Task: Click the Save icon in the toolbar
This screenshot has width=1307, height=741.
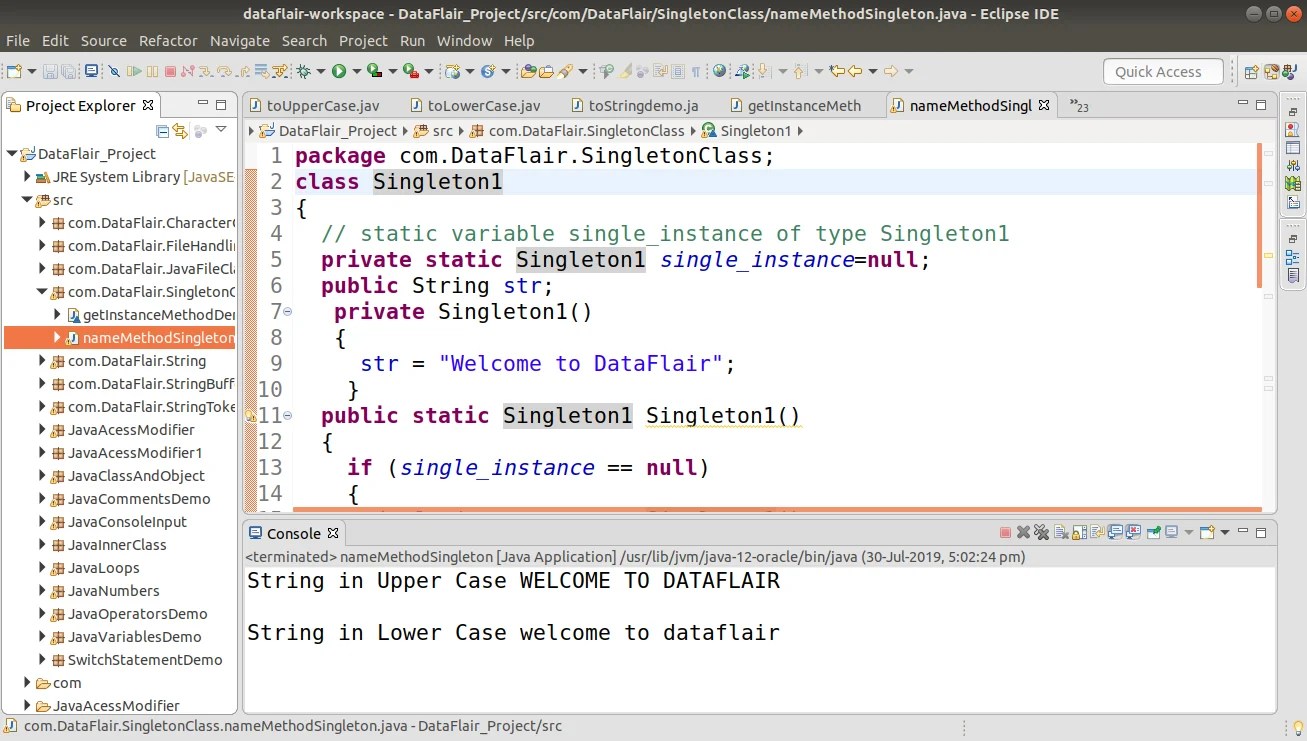Action: [x=49, y=71]
